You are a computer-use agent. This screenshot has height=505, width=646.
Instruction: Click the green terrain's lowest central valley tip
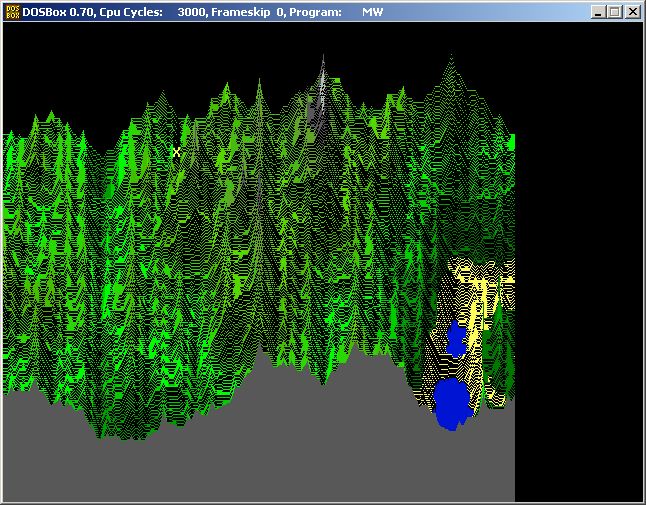(321, 383)
